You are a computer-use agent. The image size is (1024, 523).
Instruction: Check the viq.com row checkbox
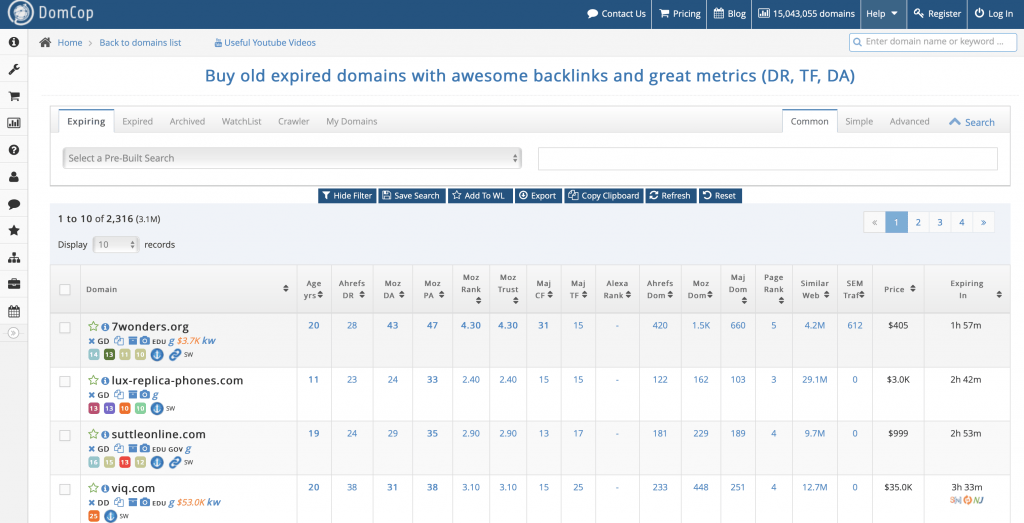[65, 488]
